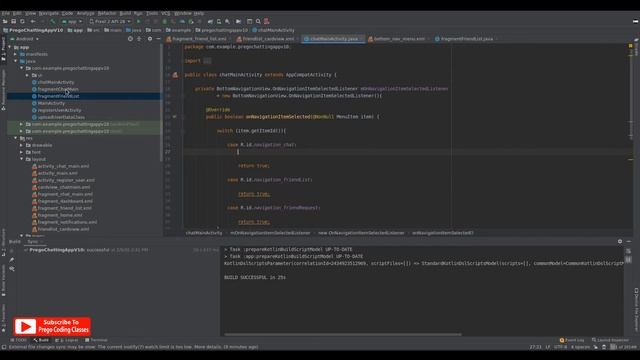
Task: Click the Collapse All icon in Project panel
Action: click(x=139, y=39)
